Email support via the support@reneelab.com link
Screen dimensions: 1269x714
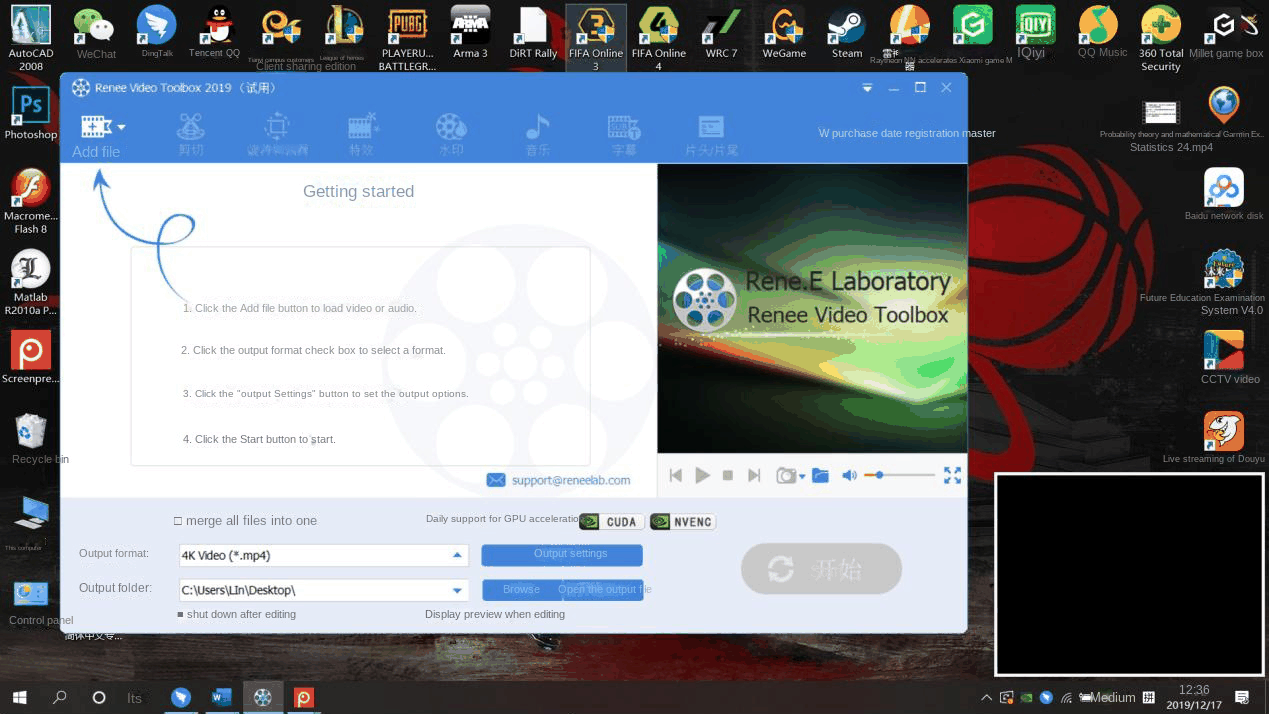click(570, 480)
